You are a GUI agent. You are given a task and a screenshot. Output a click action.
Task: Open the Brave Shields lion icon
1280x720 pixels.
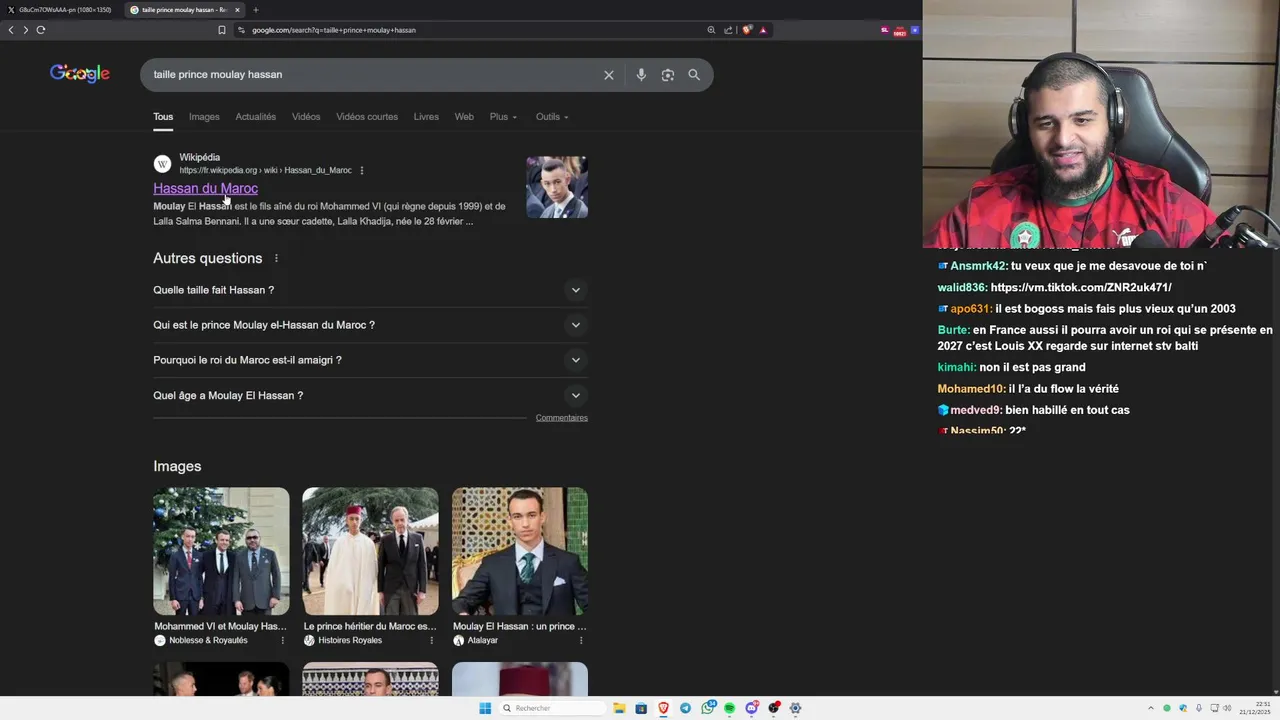pos(747,30)
